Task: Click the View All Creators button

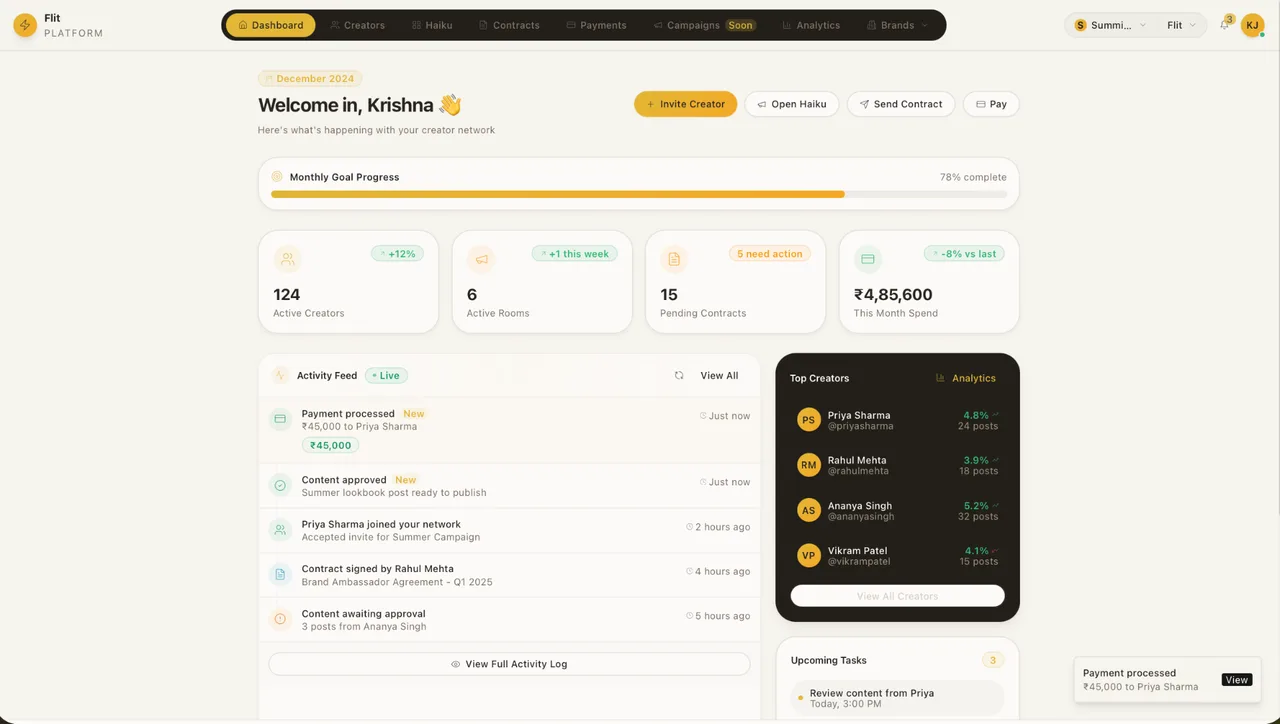Action: pos(897,596)
